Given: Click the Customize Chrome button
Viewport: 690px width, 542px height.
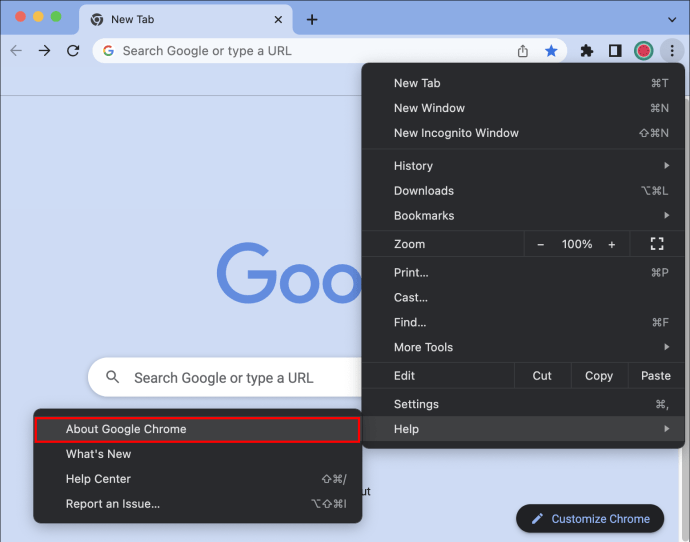Looking at the screenshot, I should coord(590,519).
